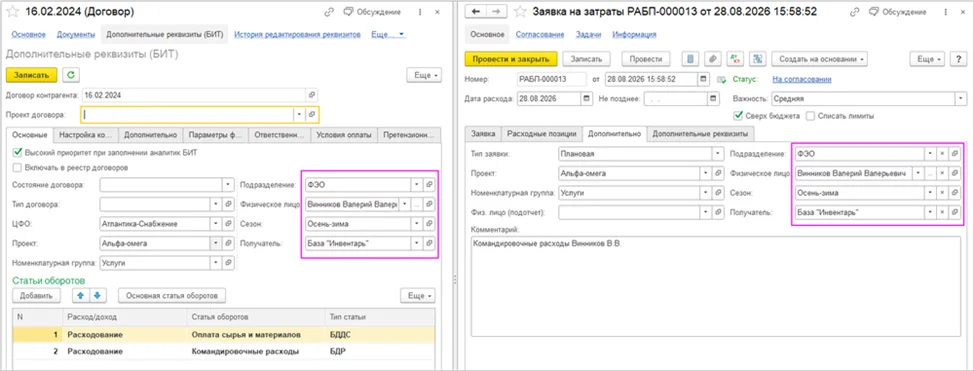Click the structure icon before Создать на основании
974x371 pixels.
pos(758,59)
